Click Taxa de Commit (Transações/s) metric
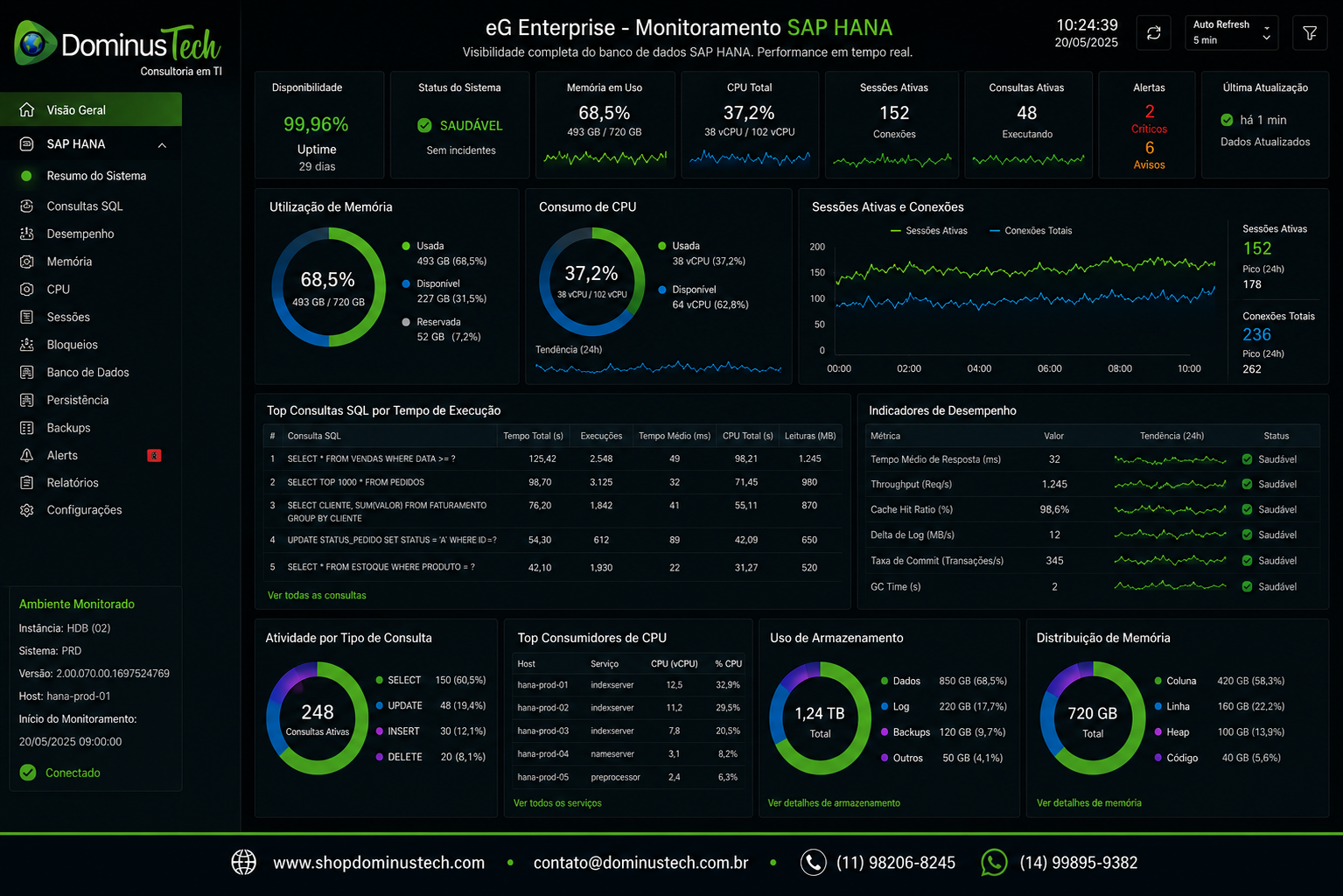Image resolution: width=1343 pixels, height=896 pixels. tap(936, 561)
